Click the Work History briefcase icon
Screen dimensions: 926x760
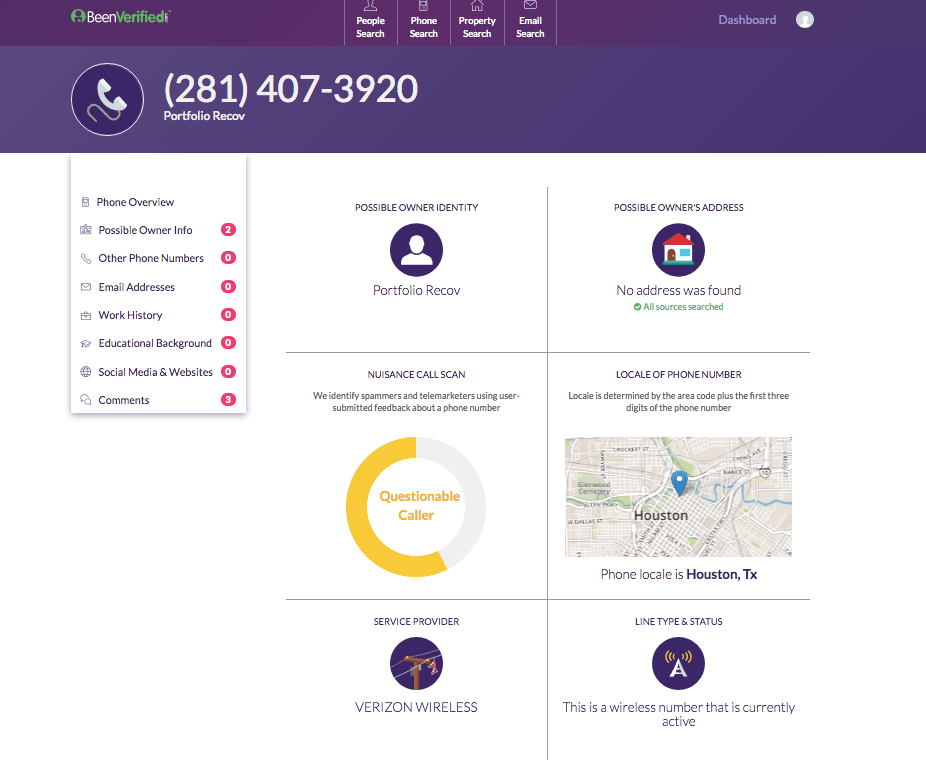86,315
